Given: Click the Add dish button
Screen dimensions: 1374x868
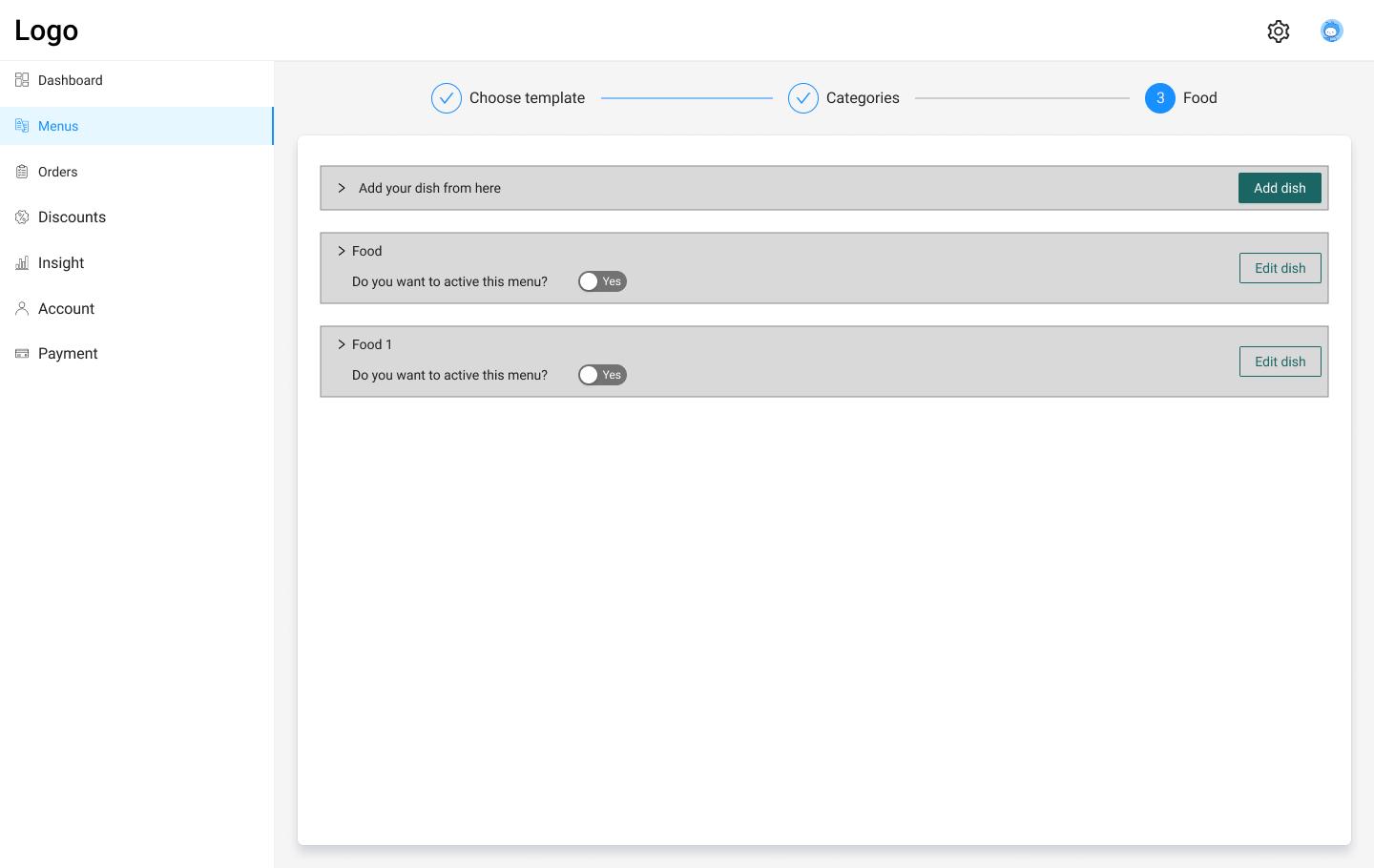Looking at the screenshot, I should [x=1280, y=188].
